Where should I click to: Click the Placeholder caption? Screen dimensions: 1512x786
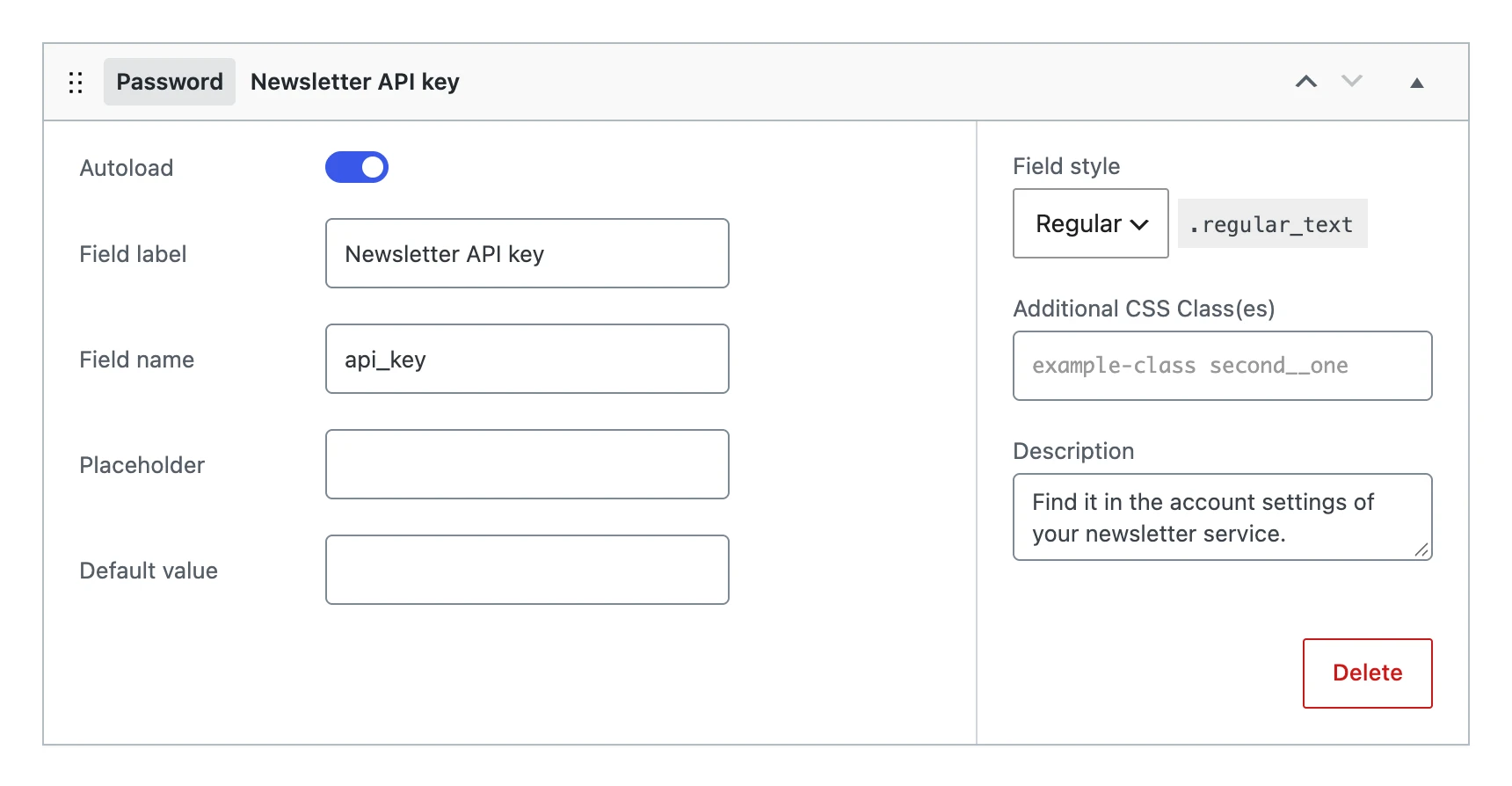(142, 465)
